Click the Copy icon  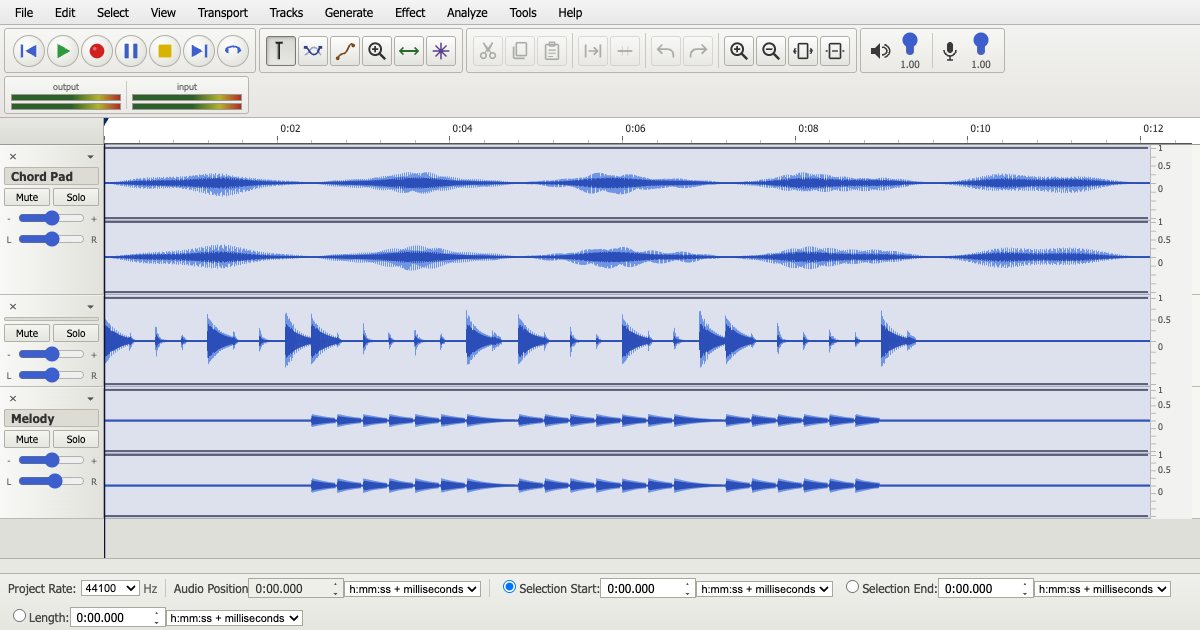[520, 51]
